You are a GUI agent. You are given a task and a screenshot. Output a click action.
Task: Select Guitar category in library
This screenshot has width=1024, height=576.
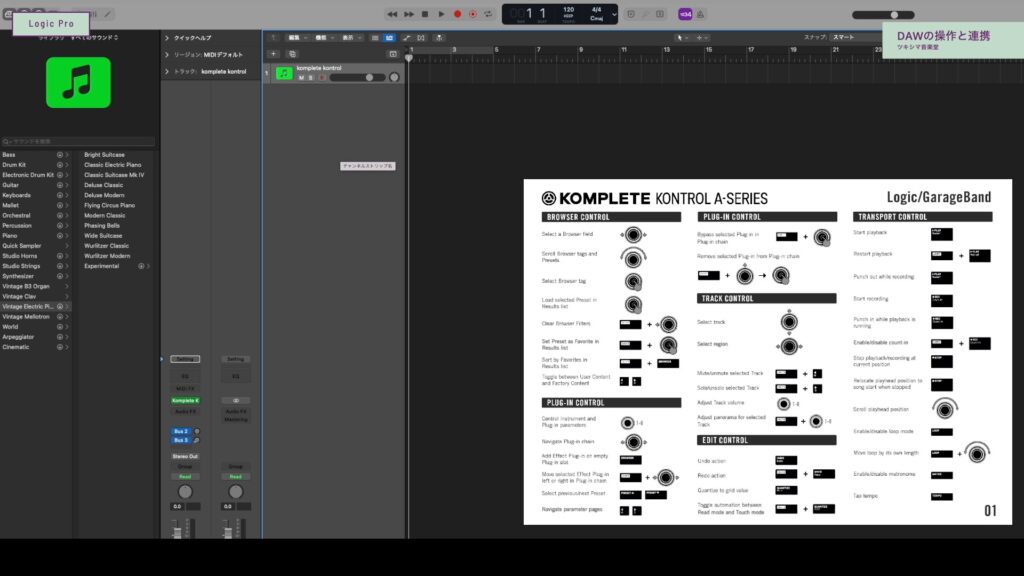10,185
